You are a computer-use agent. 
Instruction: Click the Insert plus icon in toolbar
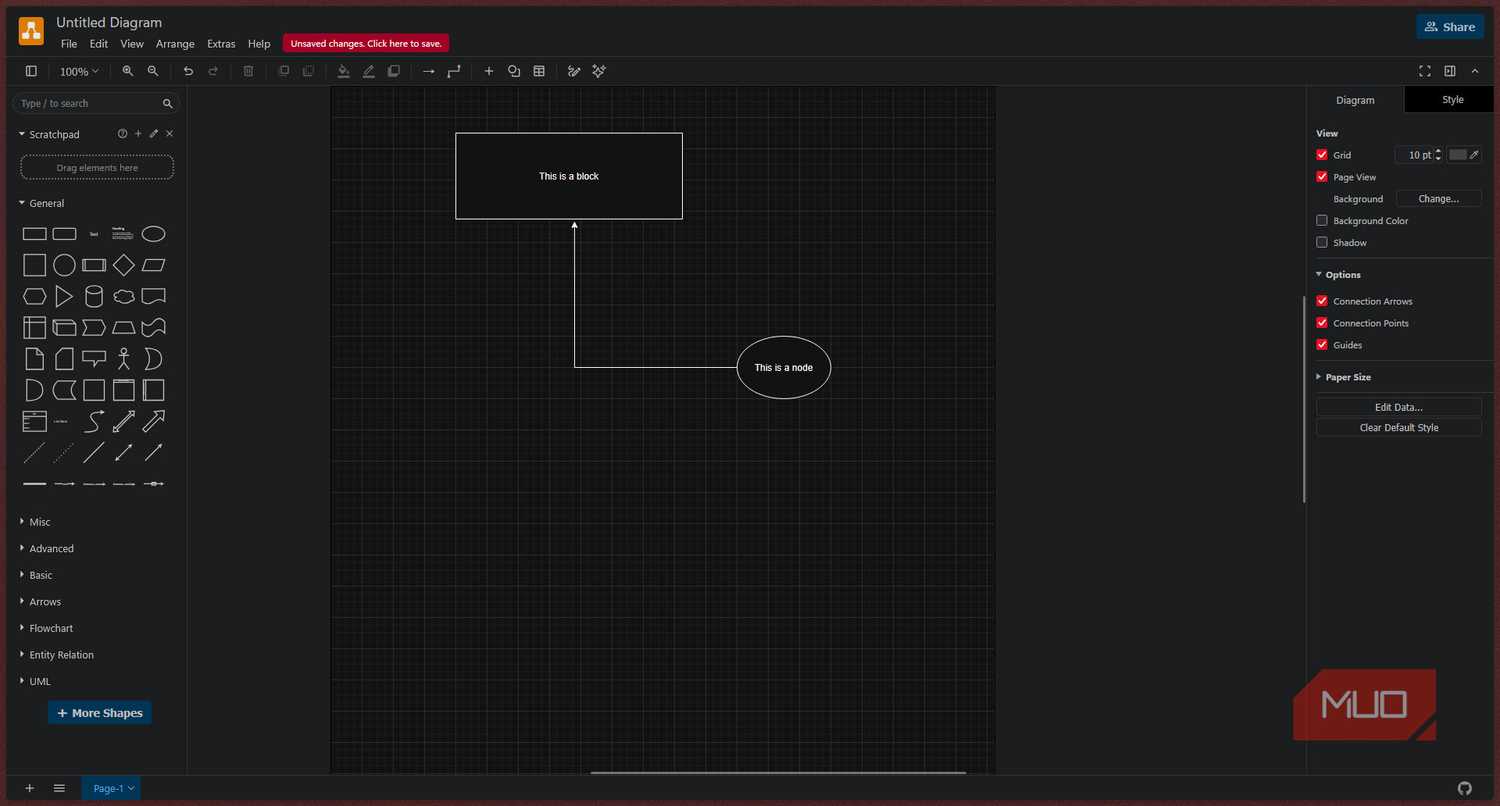click(489, 71)
